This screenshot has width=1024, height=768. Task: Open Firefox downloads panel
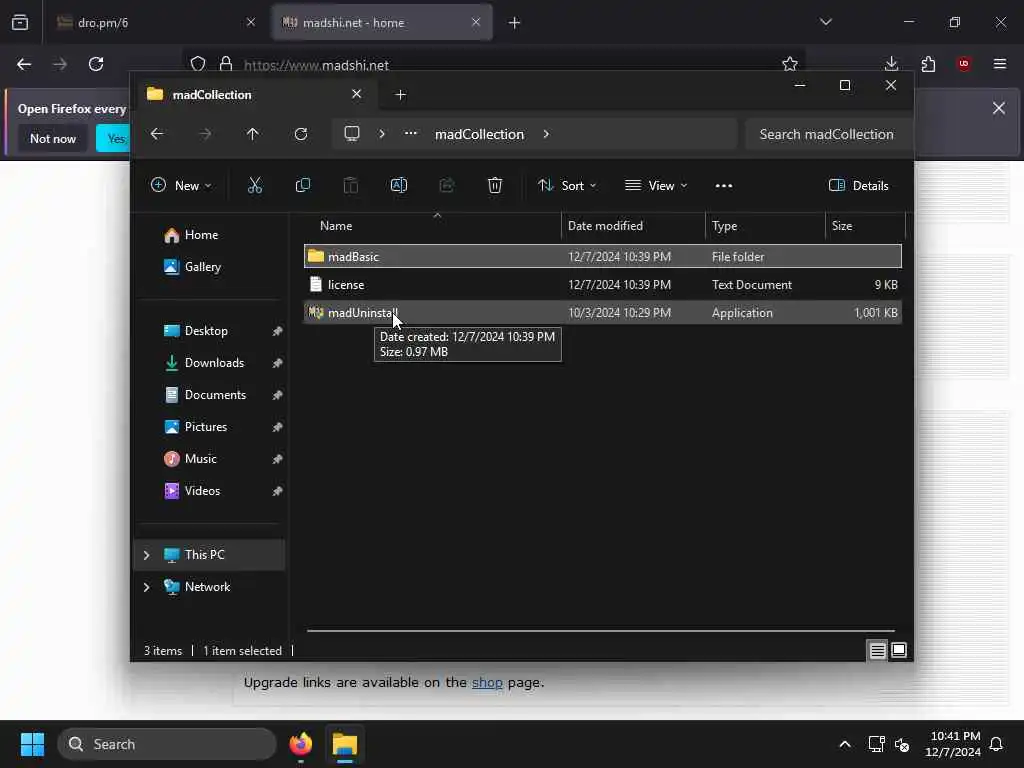891,64
